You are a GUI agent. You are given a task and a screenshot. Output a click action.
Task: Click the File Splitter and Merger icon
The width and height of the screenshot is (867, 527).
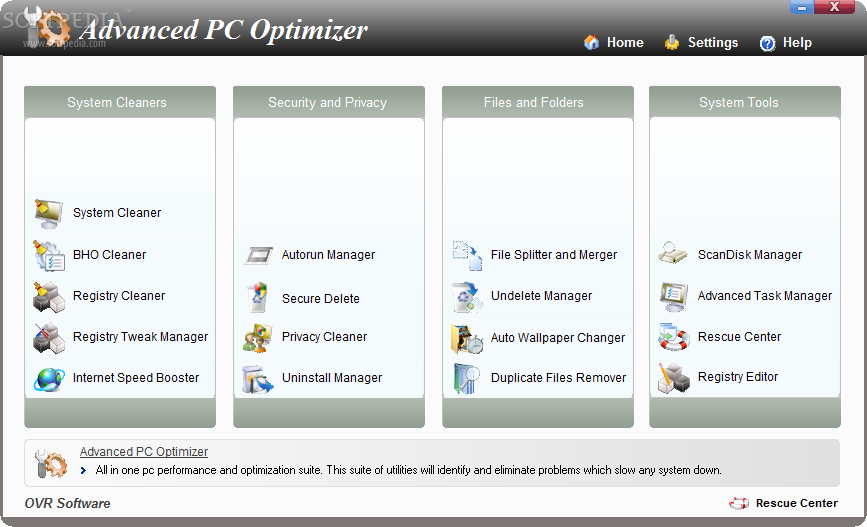pyautogui.click(x=467, y=255)
